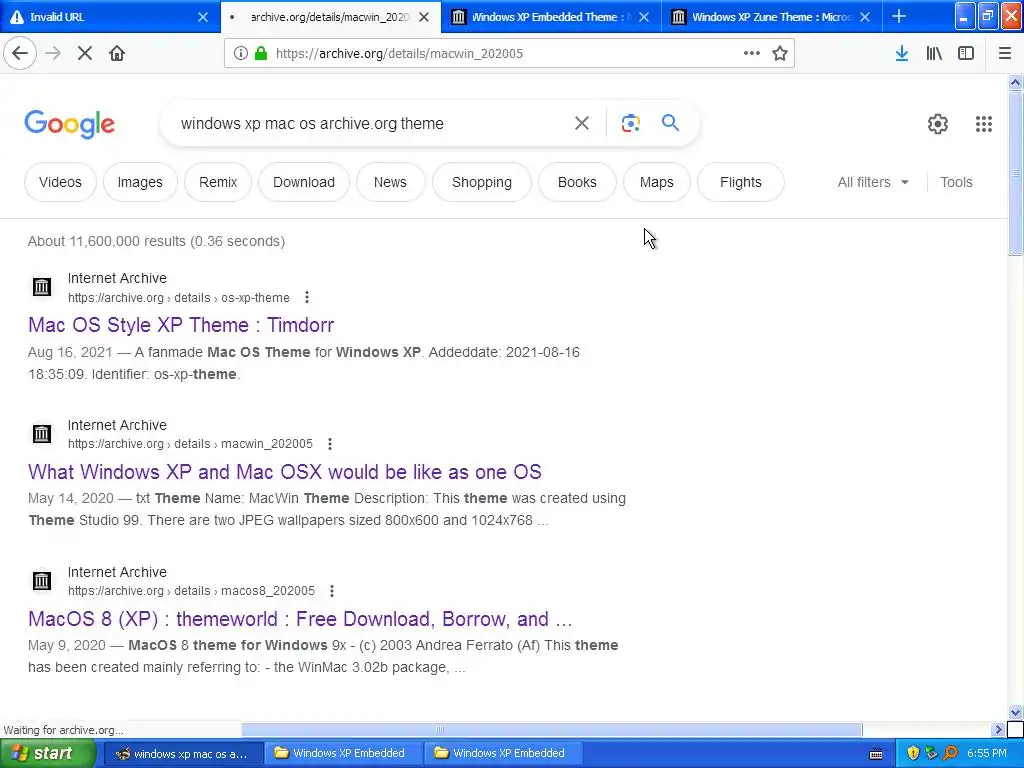The width and height of the screenshot is (1024, 768).
Task: Open the Windows Start button
Action: (47, 753)
